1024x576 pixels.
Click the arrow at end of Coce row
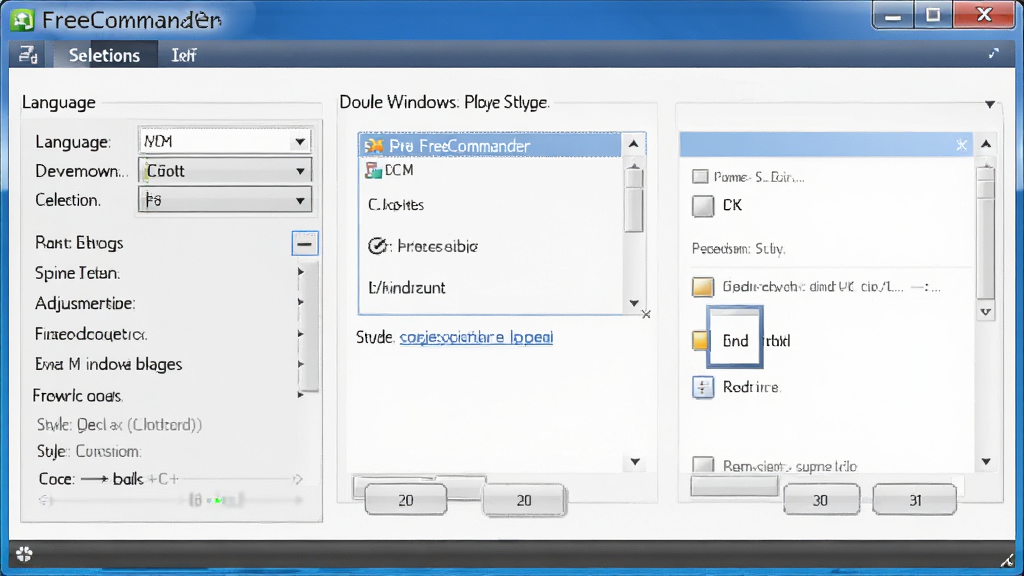click(298, 479)
